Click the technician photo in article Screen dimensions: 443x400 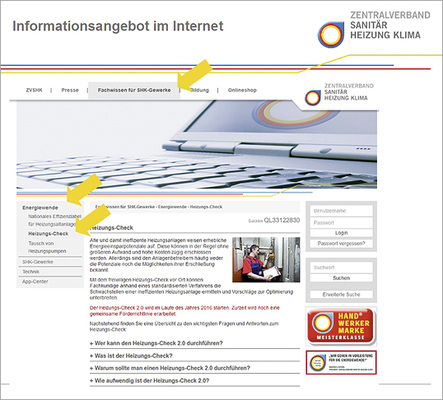click(x=266, y=260)
